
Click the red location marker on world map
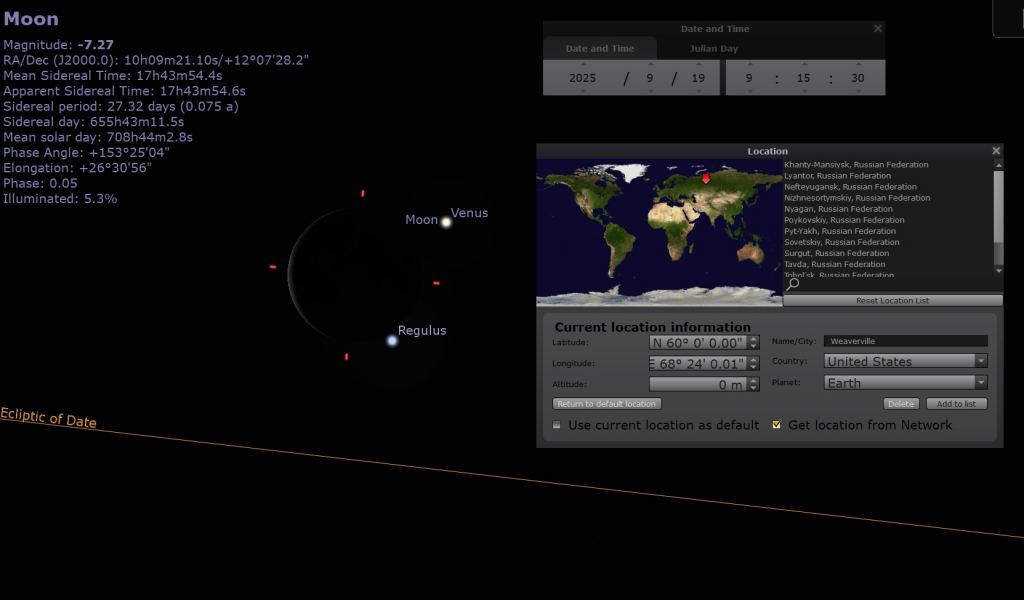pyautogui.click(x=706, y=179)
